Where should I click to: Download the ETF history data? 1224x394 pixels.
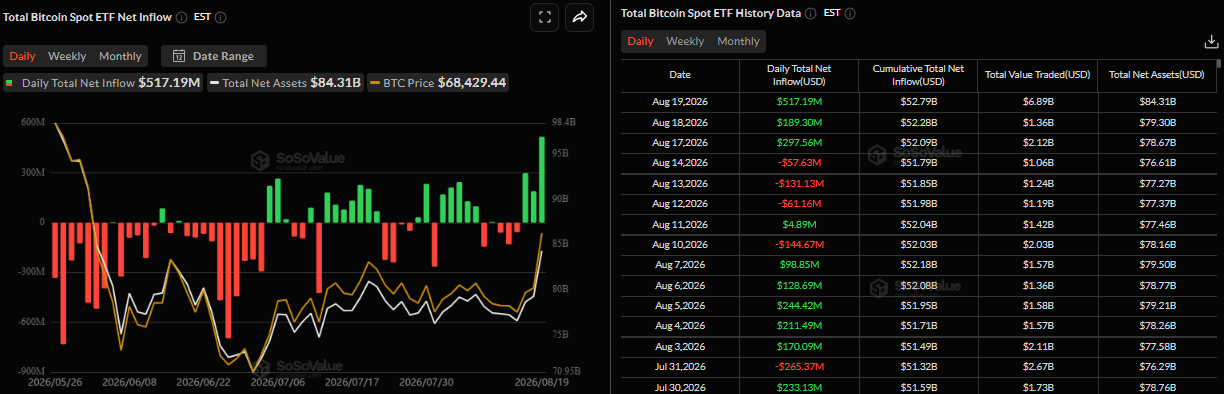(1211, 42)
